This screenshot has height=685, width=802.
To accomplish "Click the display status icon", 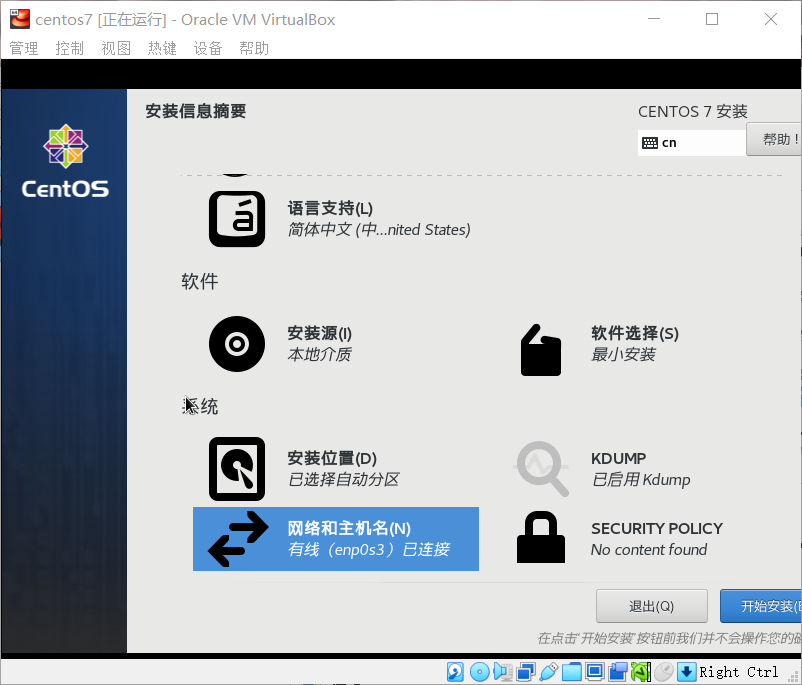I will click(595, 672).
